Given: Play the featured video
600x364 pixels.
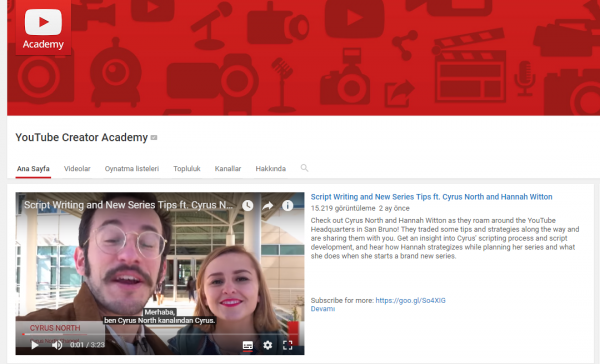Looking at the screenshot, I should tap(34, 345).
